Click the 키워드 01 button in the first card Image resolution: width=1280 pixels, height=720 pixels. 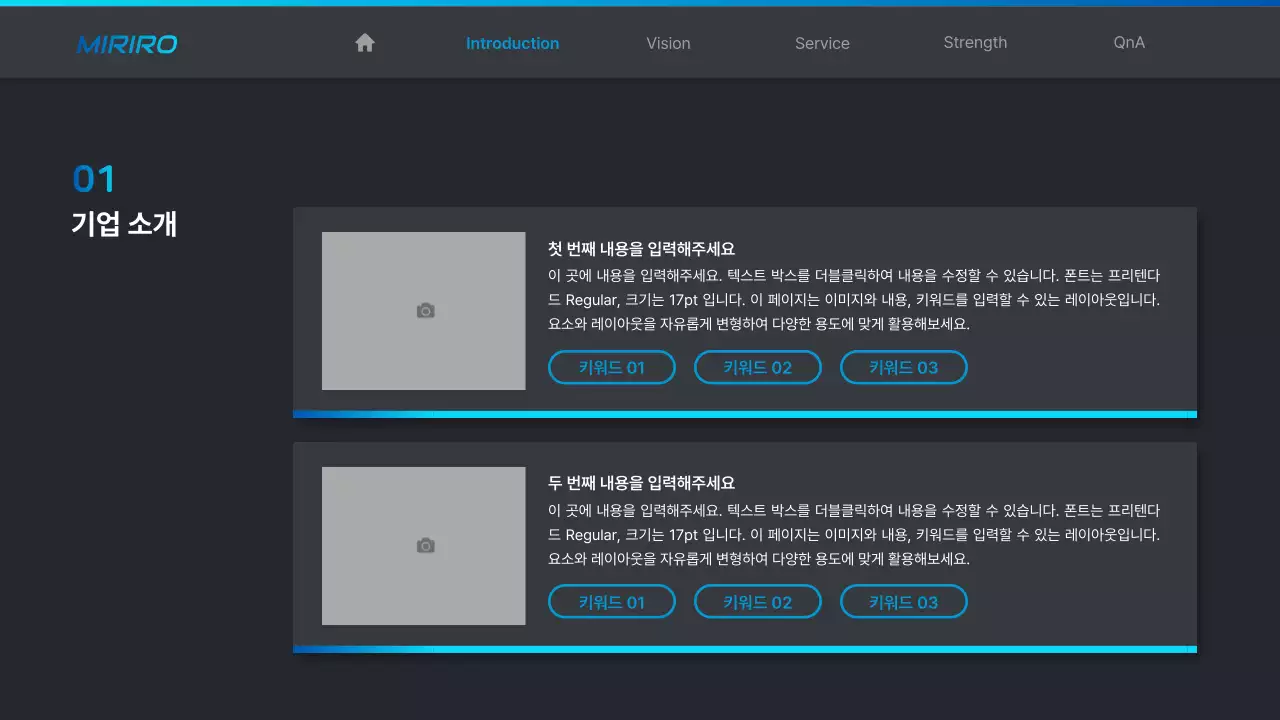click(x=611, y=367)
